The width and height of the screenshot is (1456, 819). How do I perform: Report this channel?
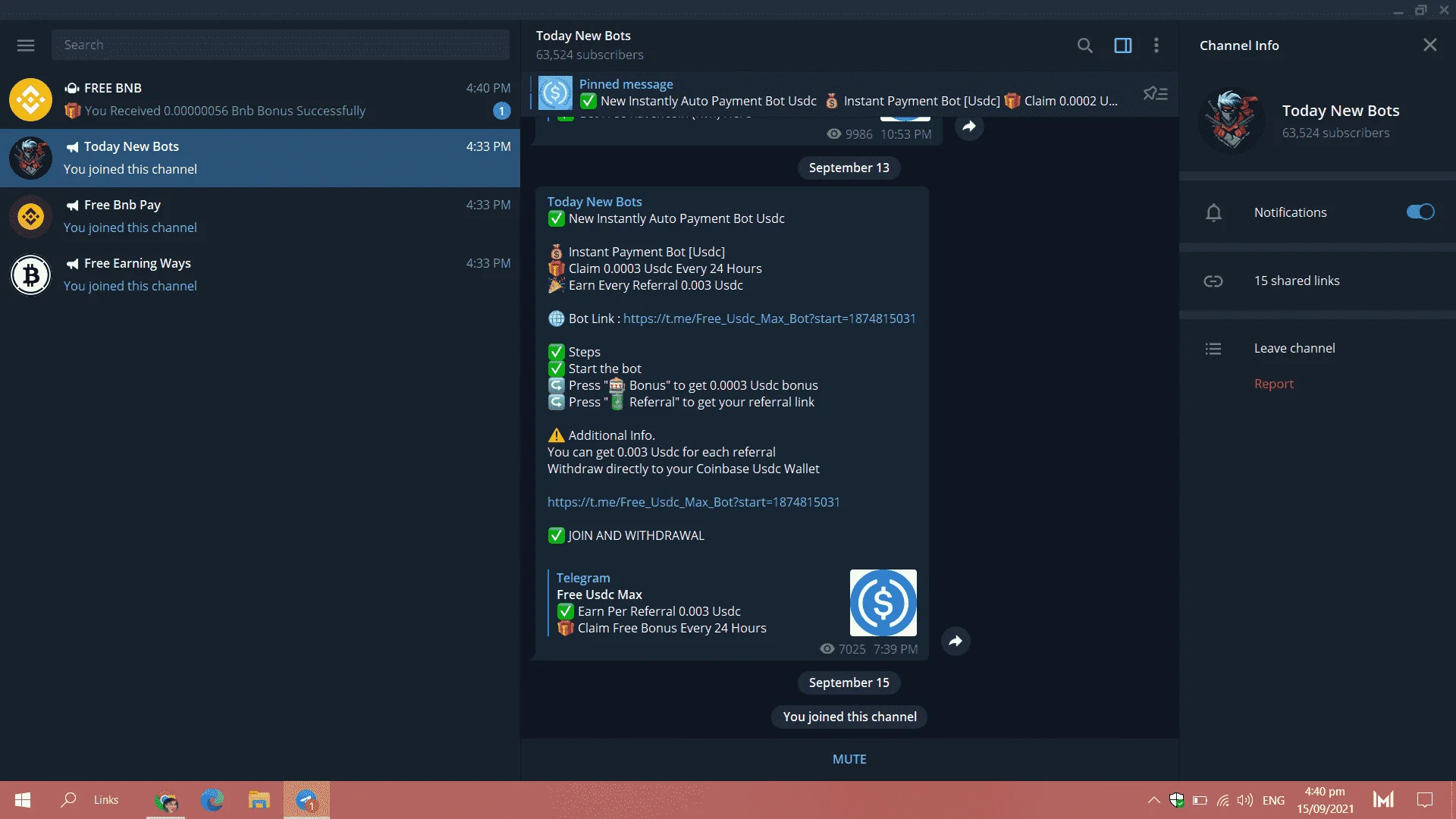pyautogui.click(x=1274, y=384)
